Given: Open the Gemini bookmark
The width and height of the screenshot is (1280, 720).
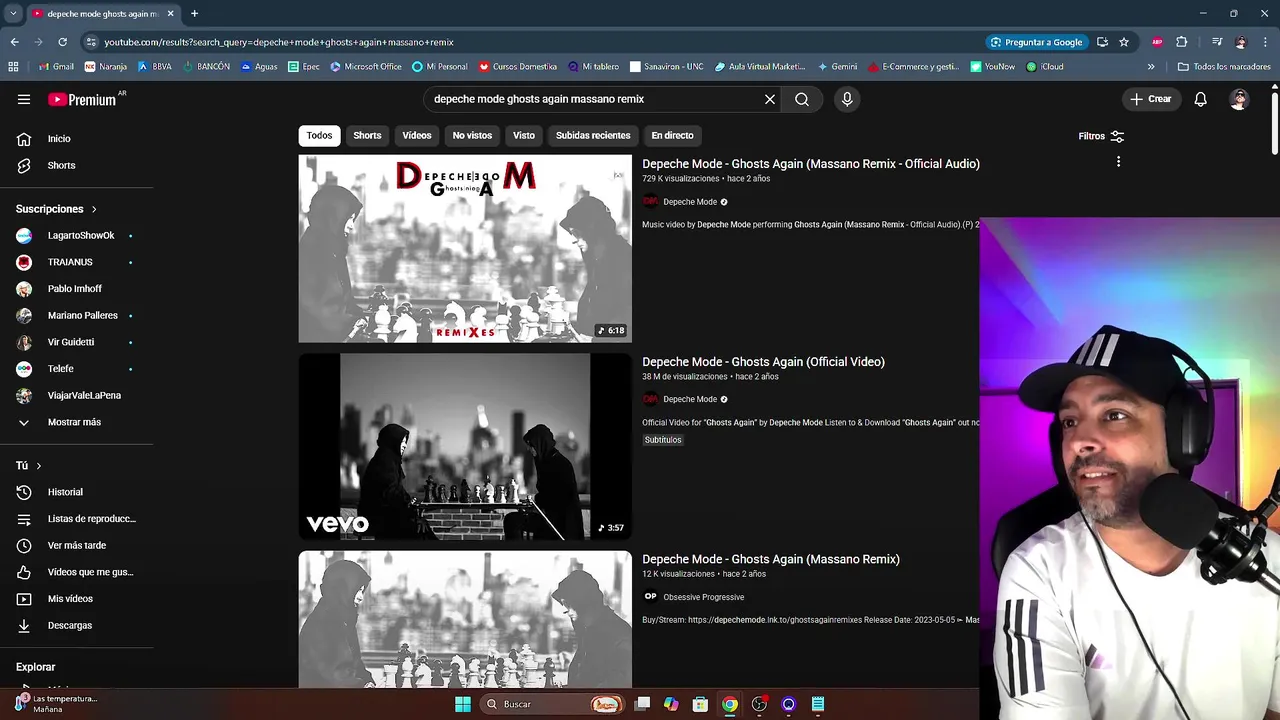Looking at the screenshot, I should click(838, 67).
